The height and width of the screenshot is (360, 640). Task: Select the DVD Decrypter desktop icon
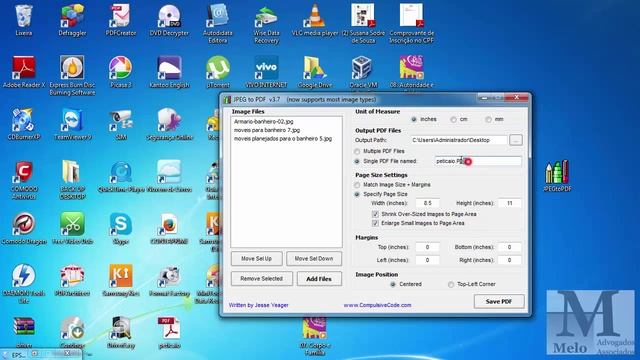169,20
